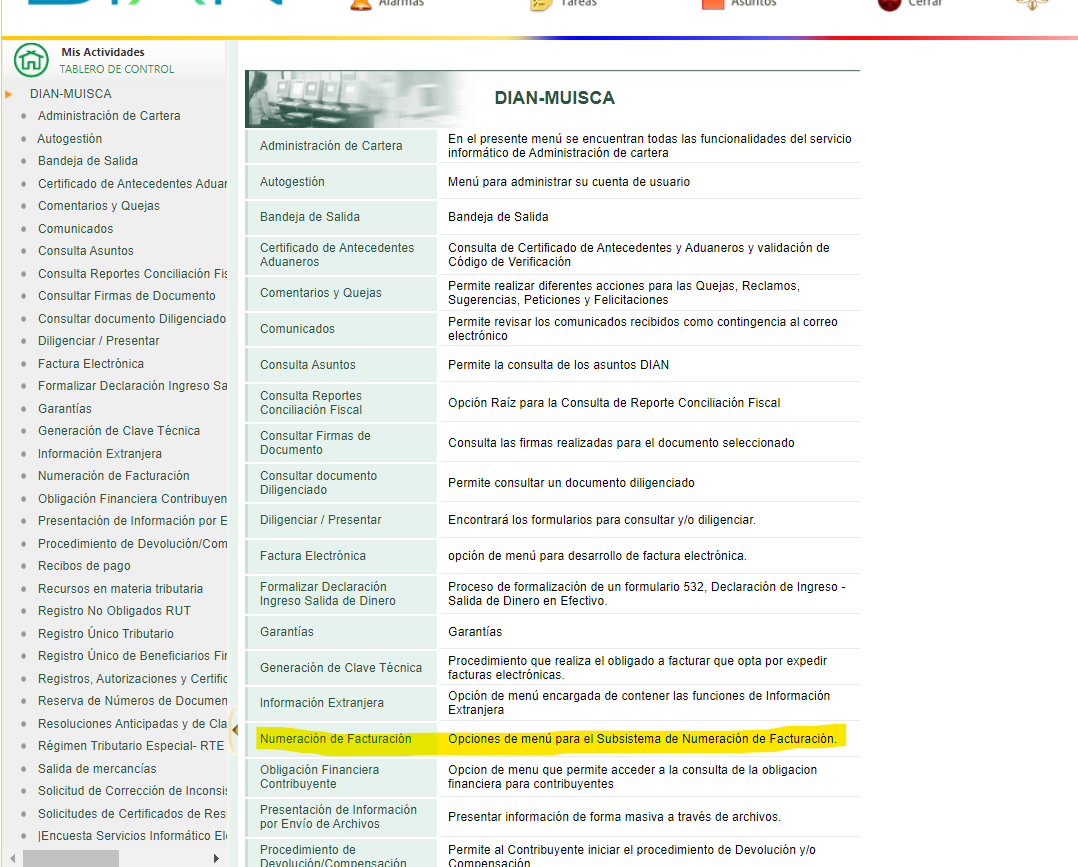Open TABLERO DE CONTROL link

pyautogui.click(x=116, y=69)
